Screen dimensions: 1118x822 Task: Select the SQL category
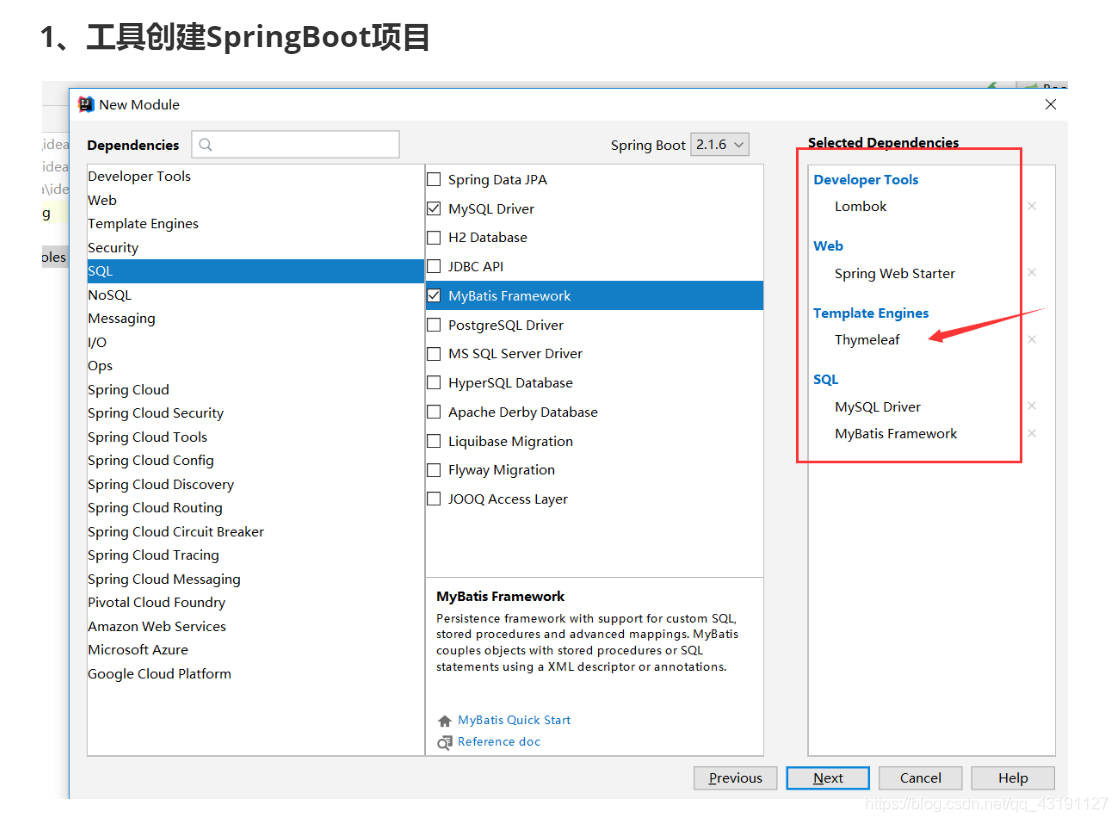click(x=255, y=271)
